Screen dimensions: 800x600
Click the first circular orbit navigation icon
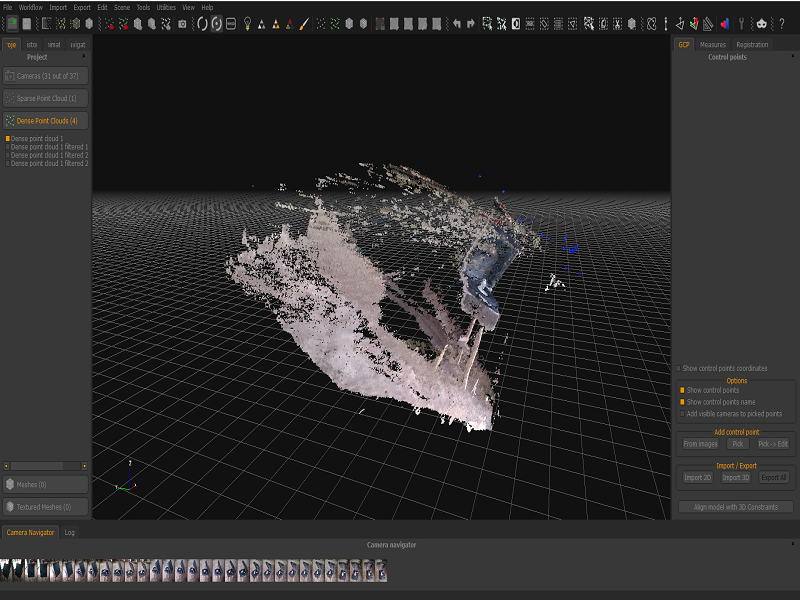pos(202,23)
